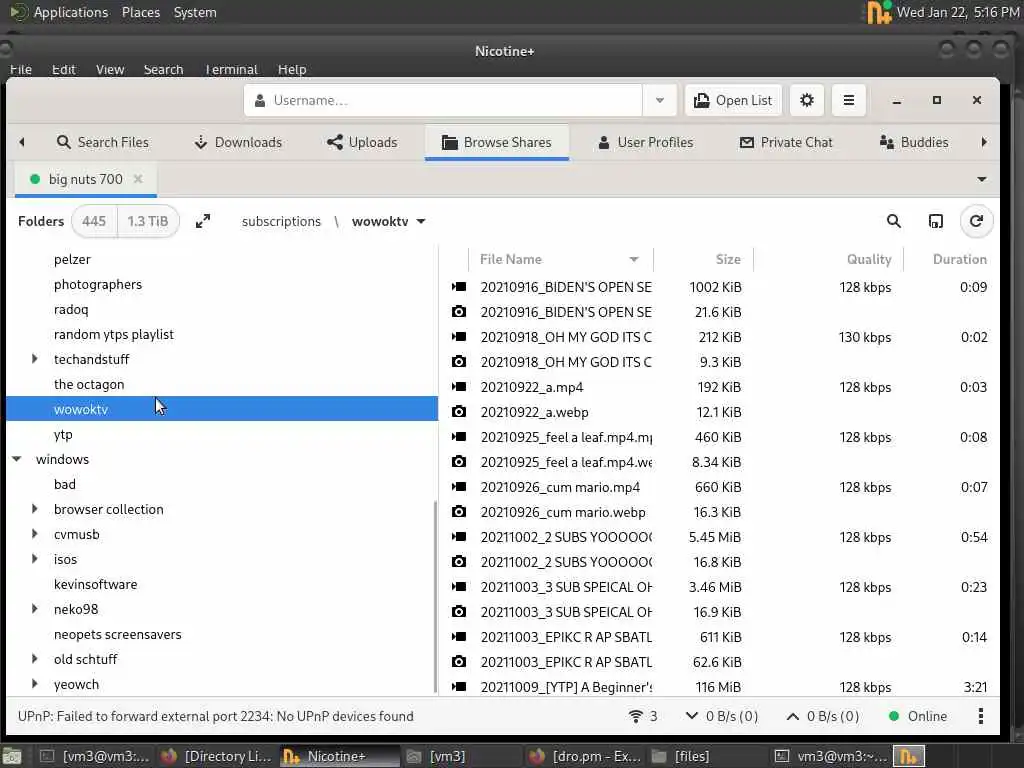
Task: Open the Buddies tab
Action: pyautogui.click(x=914, y=142)
